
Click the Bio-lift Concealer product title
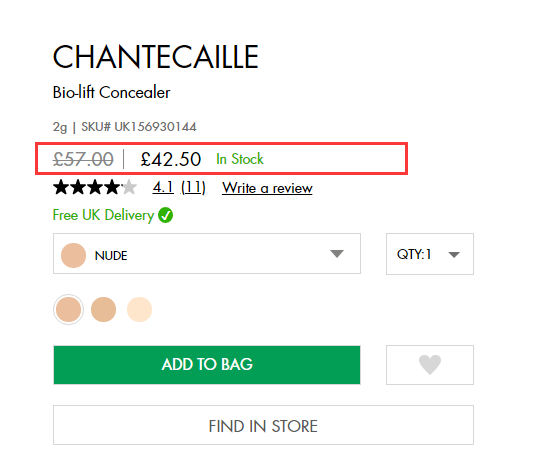(111, 92)
